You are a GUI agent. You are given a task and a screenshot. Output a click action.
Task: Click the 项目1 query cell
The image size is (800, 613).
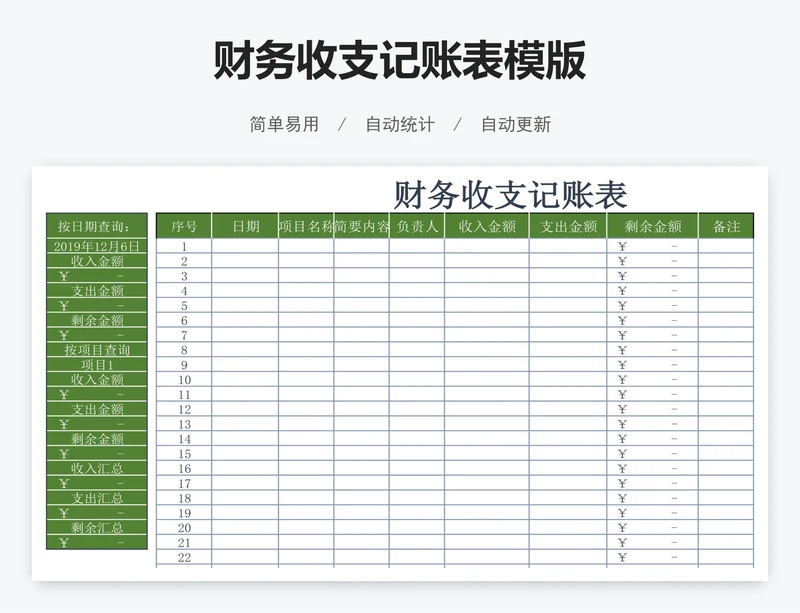point(96,364)
